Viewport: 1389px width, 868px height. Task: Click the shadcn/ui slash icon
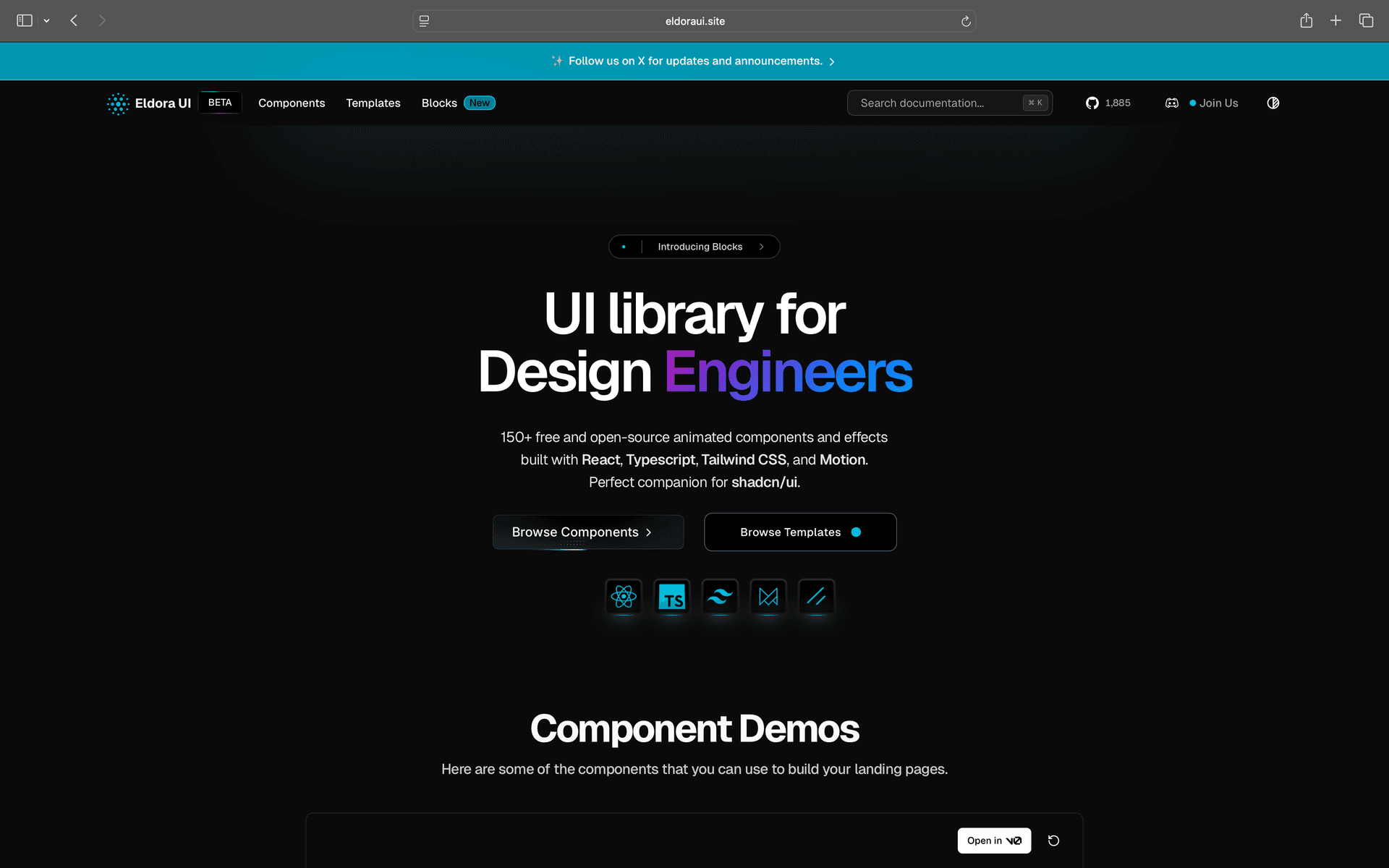pyautogui.click(x=816, y=597)
